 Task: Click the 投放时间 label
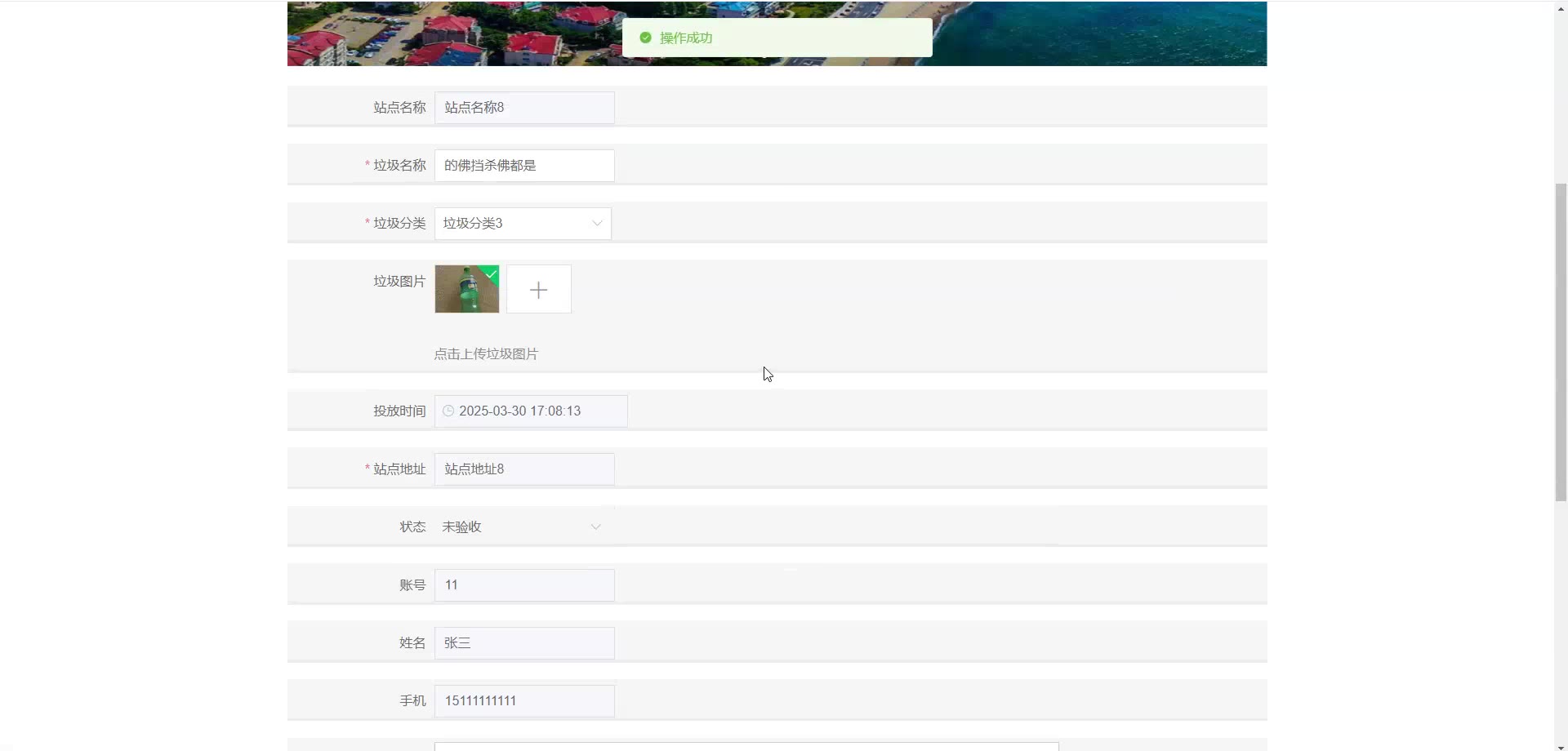tap(399, 411)
